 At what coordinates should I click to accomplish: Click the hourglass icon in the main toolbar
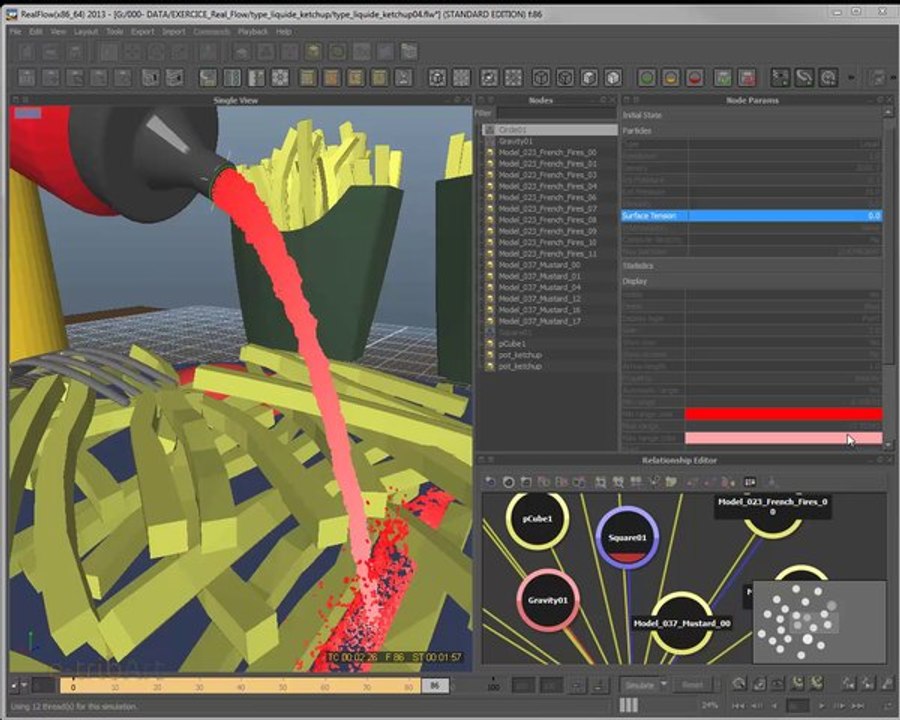pos(404,78)
